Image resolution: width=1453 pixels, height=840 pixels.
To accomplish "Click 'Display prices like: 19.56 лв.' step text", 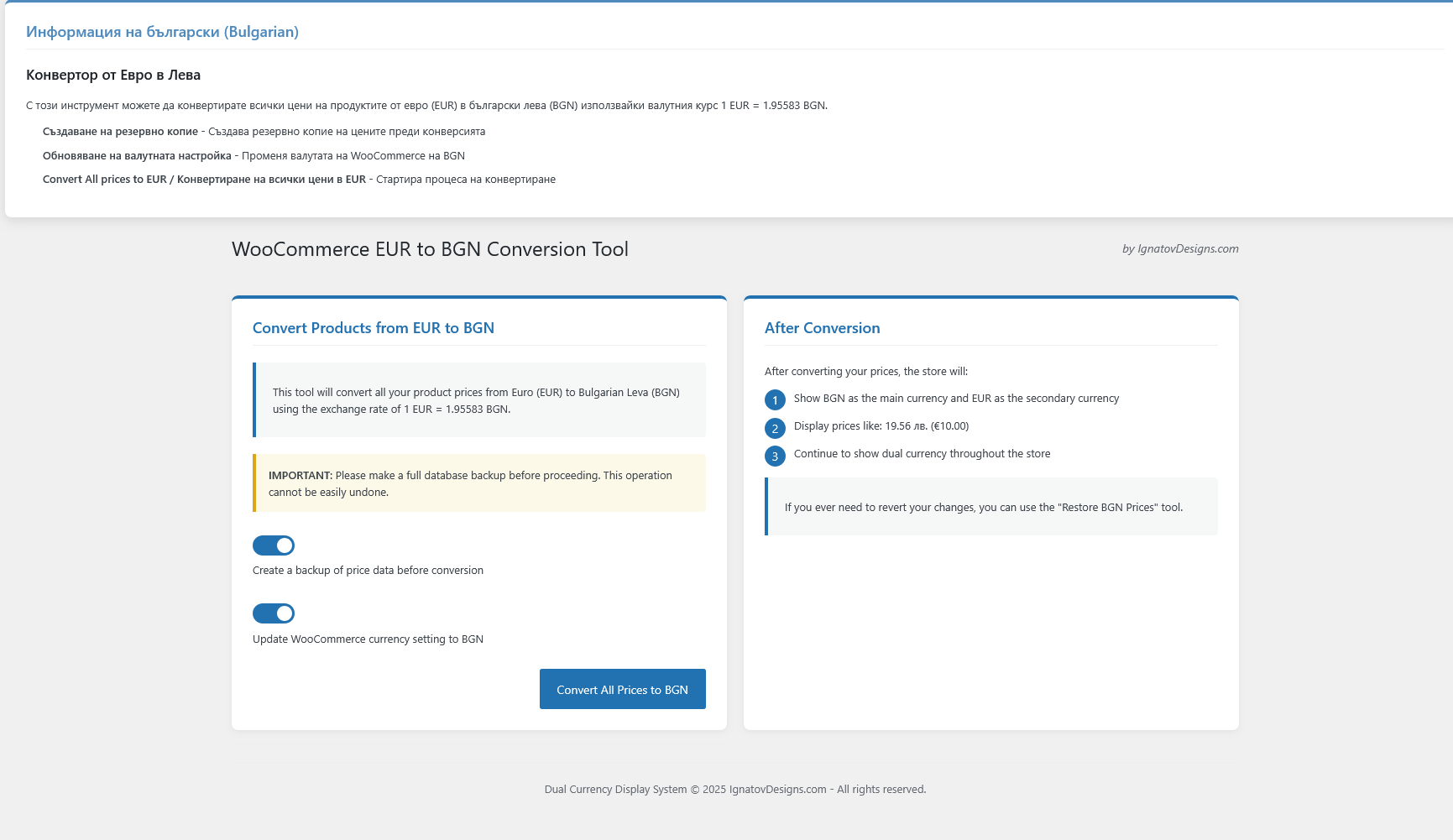I will 881,426.
